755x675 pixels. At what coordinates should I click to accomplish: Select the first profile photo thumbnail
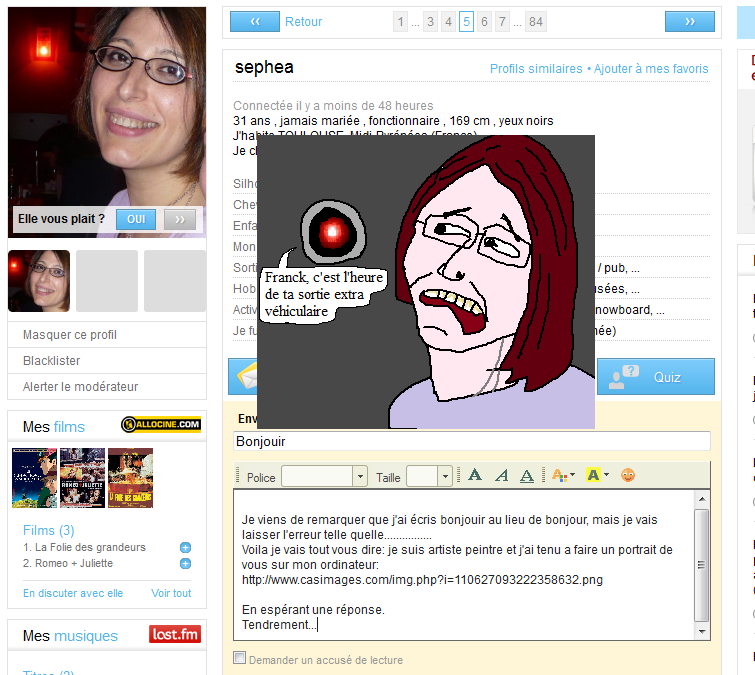point(39,281)
